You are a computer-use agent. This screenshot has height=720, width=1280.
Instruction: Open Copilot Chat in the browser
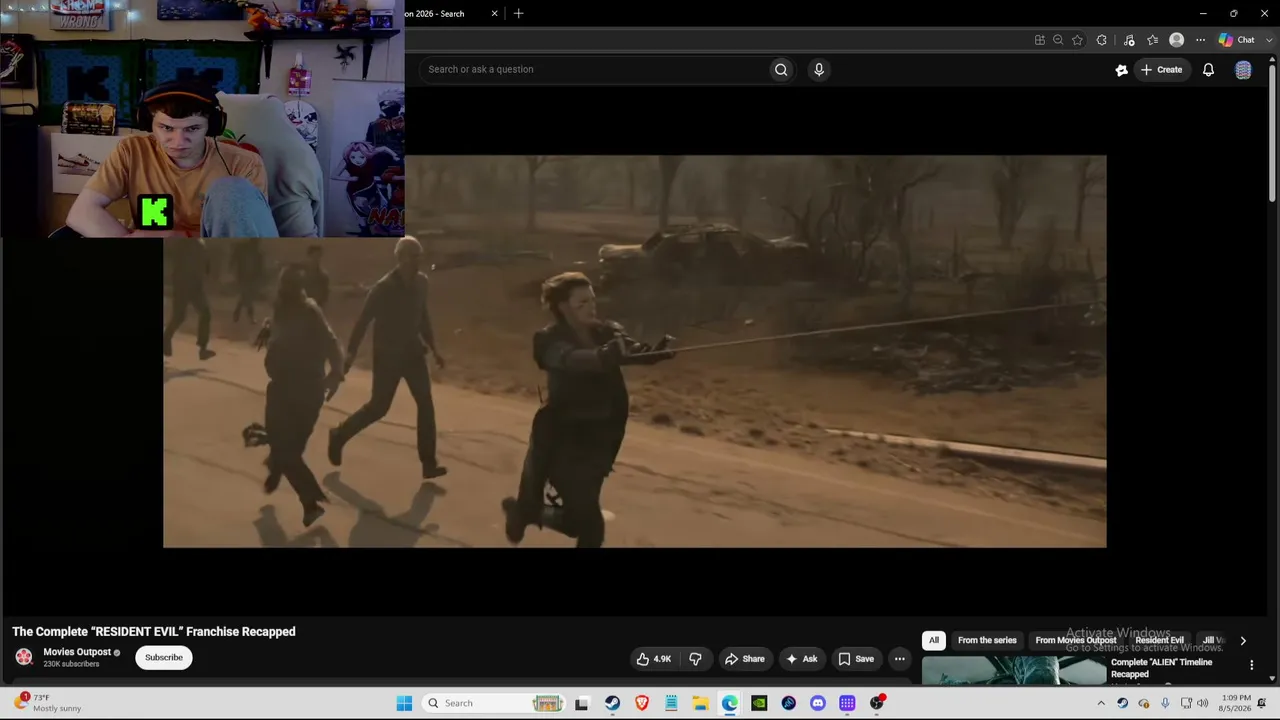pos(1236,40)
